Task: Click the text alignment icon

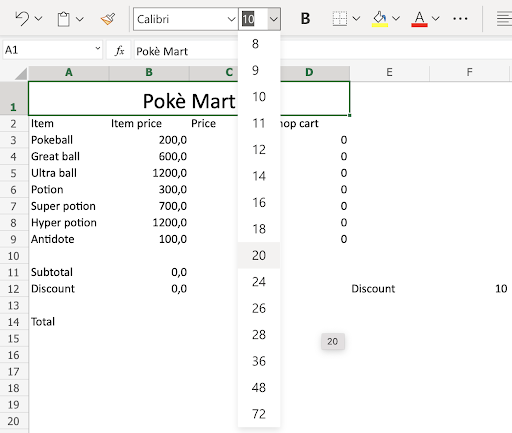Action: tap(504, 19)
